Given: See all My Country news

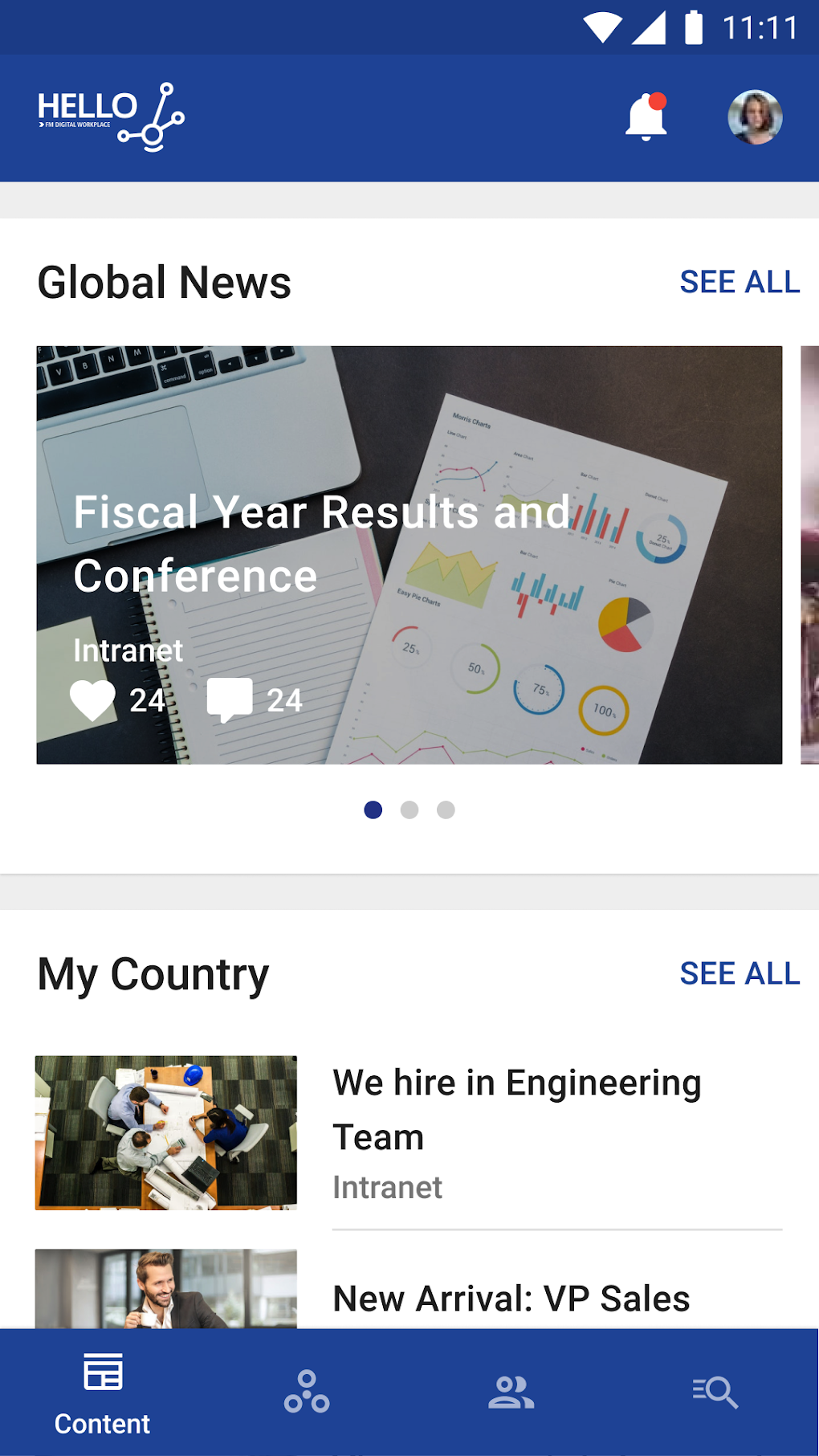Looking at the screenshot, I should point(740,973).
